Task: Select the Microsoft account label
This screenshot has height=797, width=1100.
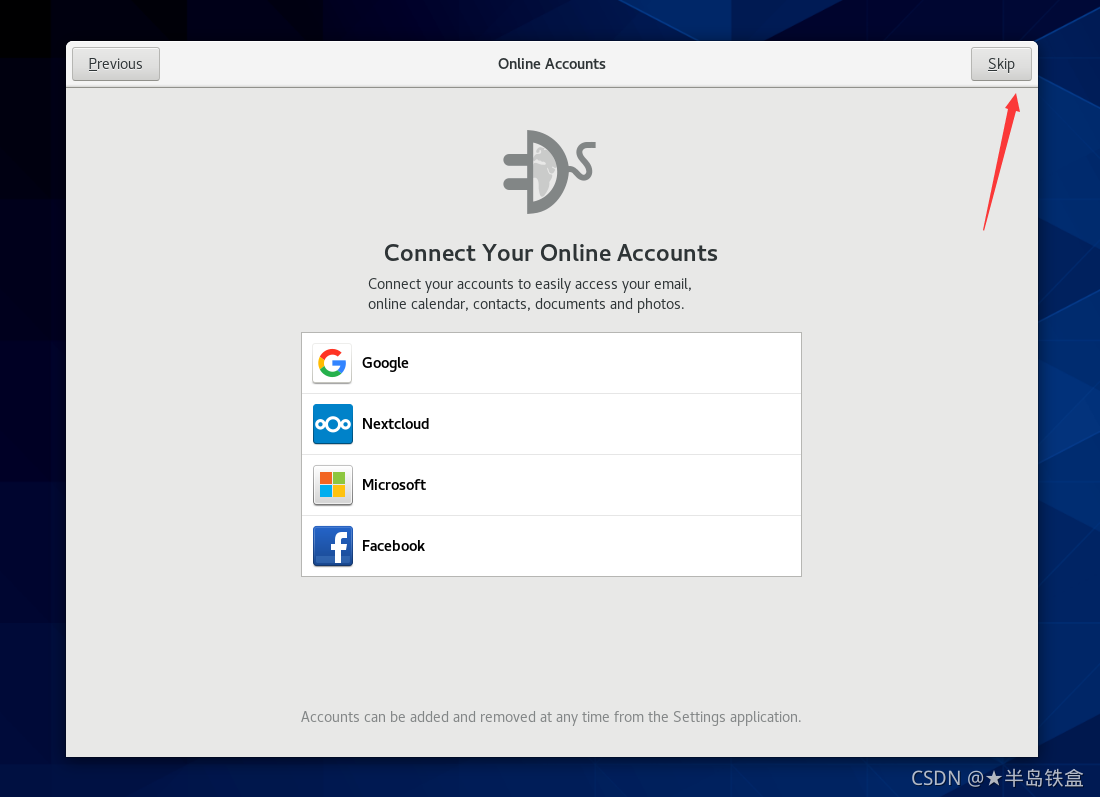Action: click(394, 485)
